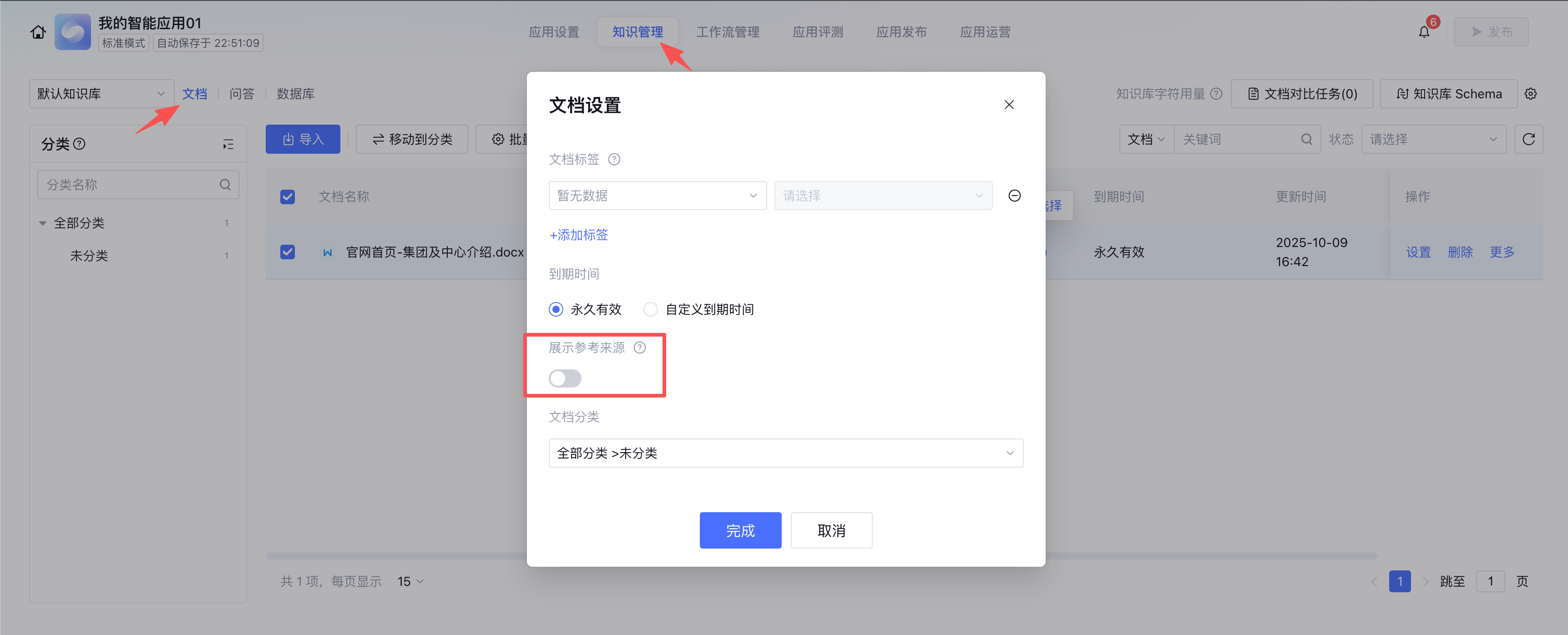Click the keyword search magnifier icon
Screen dimensions: 1568x635
pyautogui.click(x=1306, y=139)
